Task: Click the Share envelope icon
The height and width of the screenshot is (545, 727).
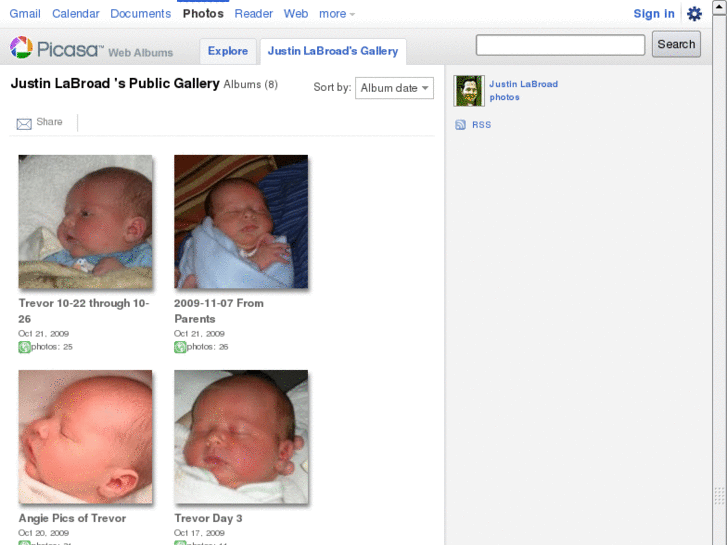Action: [24, 123]
